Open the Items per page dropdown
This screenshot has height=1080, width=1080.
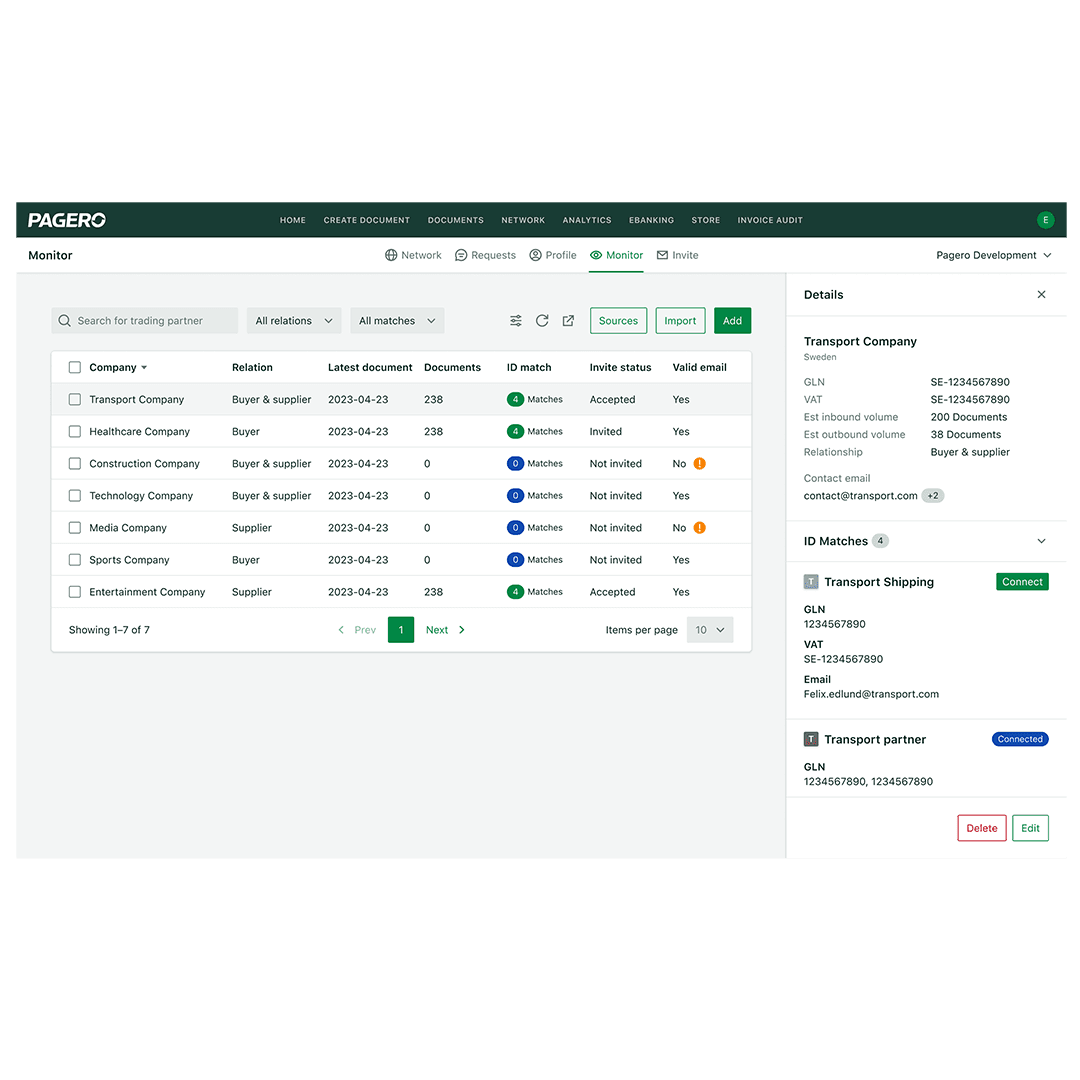point(710,629)
